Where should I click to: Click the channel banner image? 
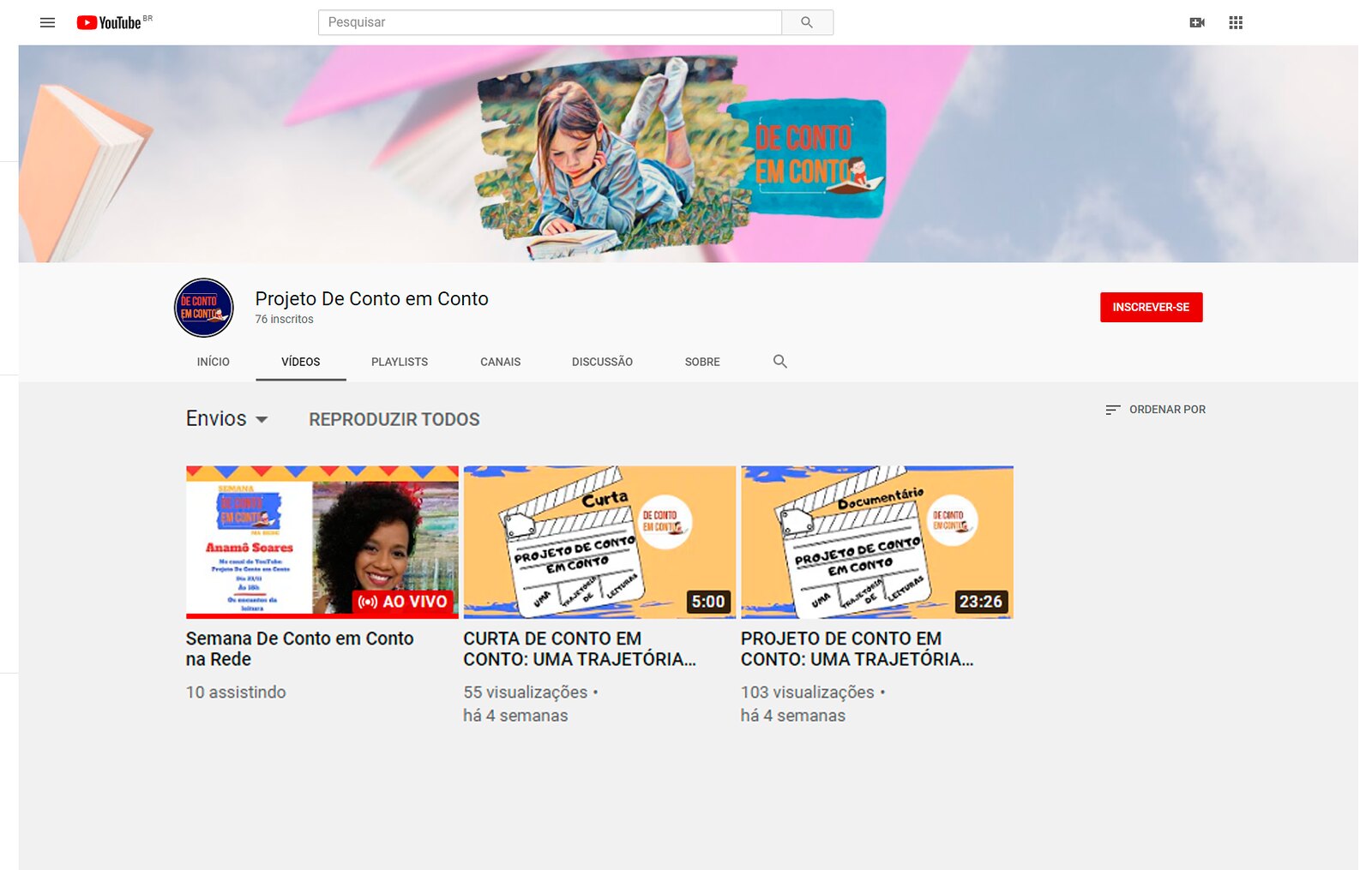point(688,153)
